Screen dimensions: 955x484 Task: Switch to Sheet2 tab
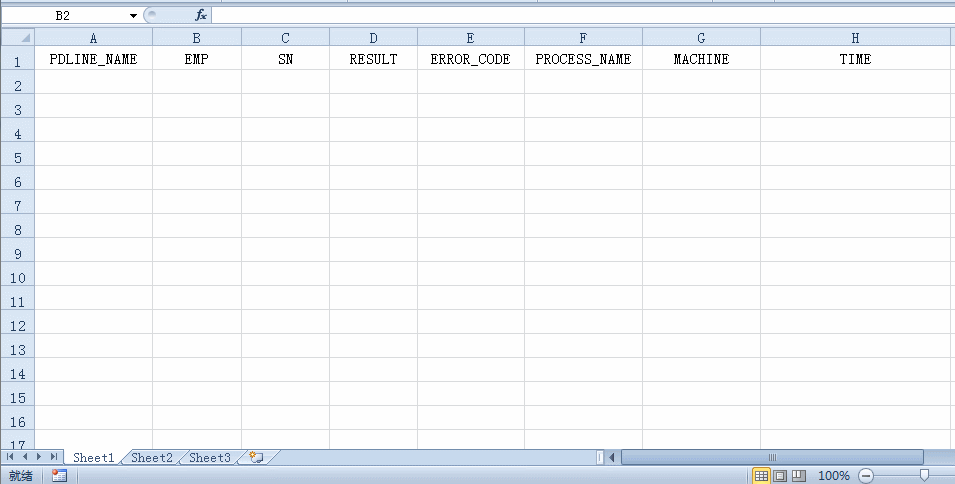click(152, 457)
